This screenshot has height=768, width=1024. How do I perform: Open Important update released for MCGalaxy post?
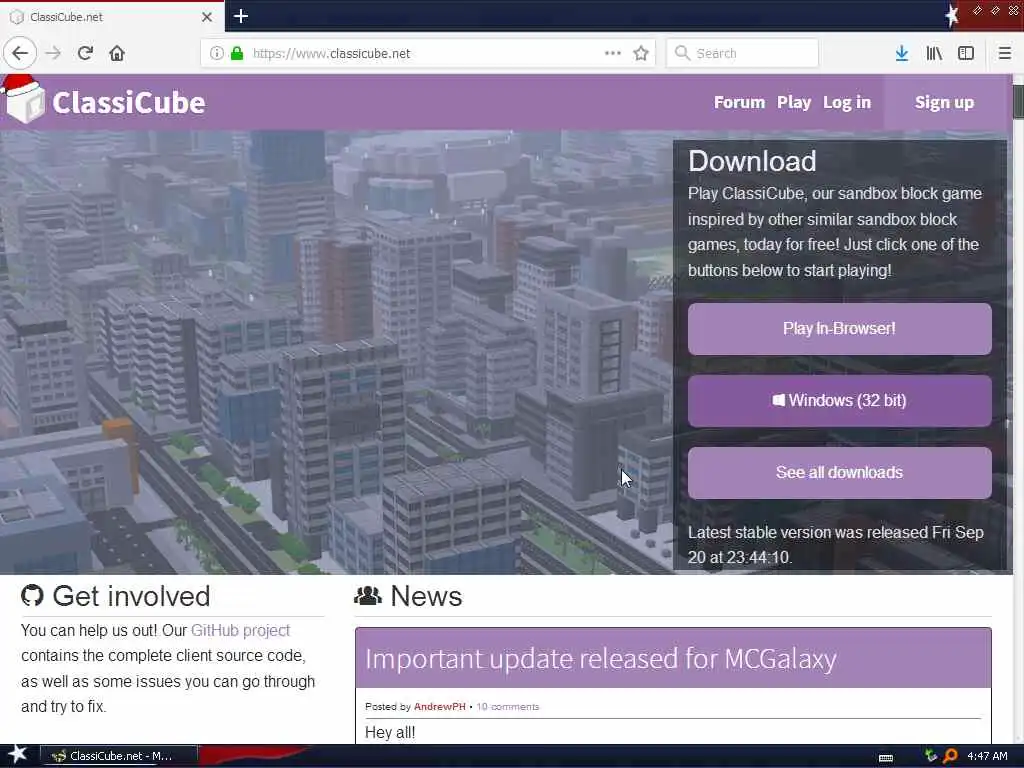pyautogui.click(x=600, y=658)
